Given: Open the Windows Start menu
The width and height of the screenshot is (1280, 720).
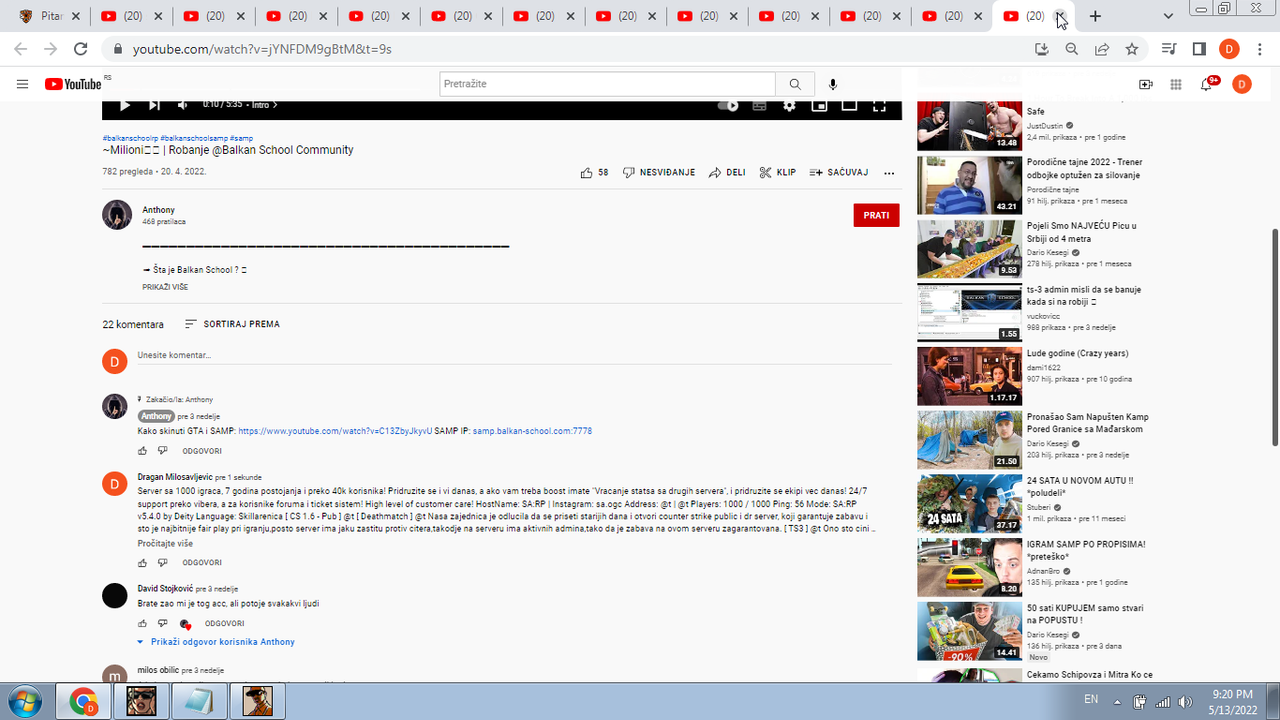Looking at the screenshot, I should [23, 700].
